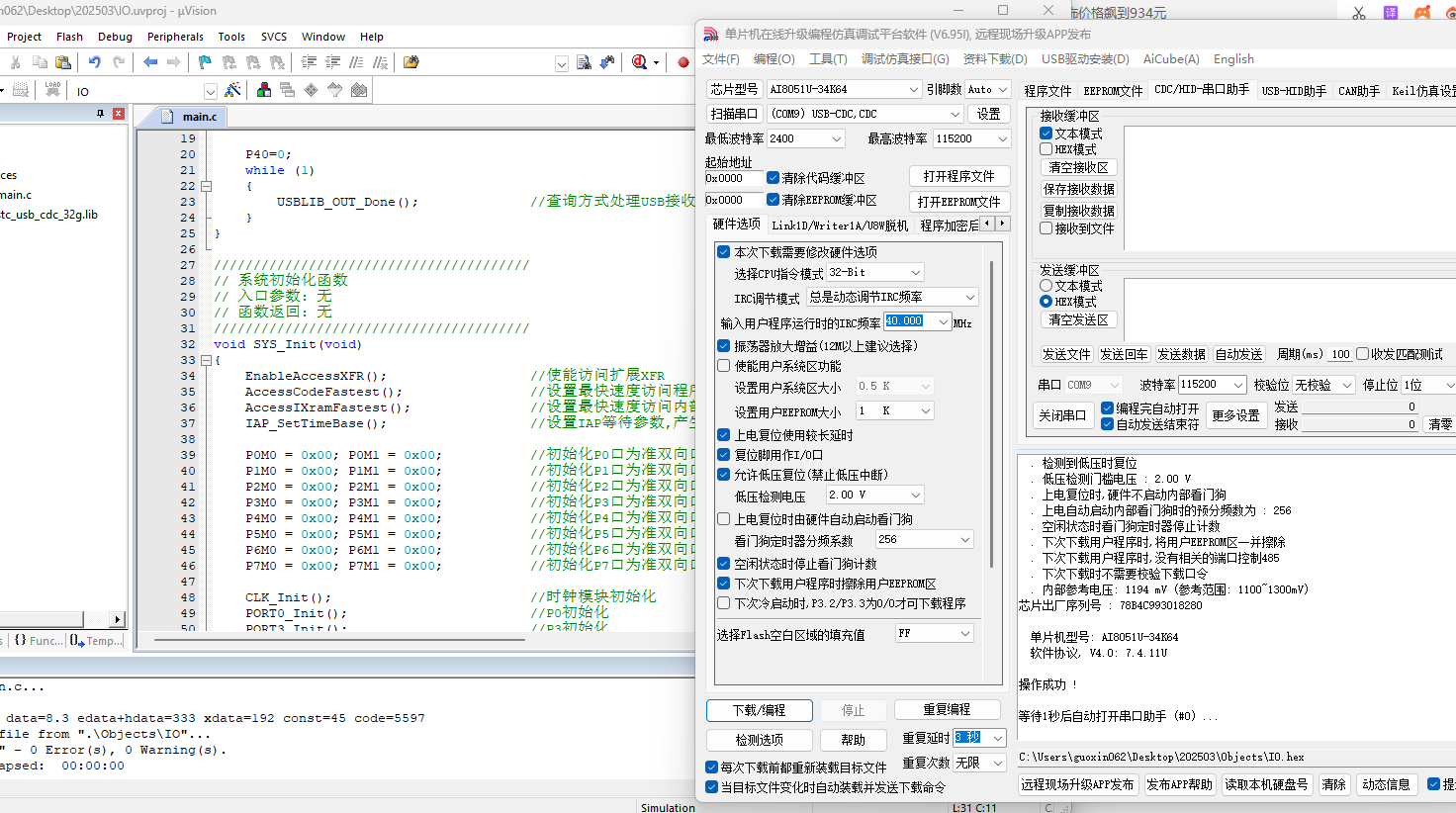The image size is (1456, 813).
Task: Uncheck 清除EEPROM缓冲区 checkbox
Action: (773, 200)
